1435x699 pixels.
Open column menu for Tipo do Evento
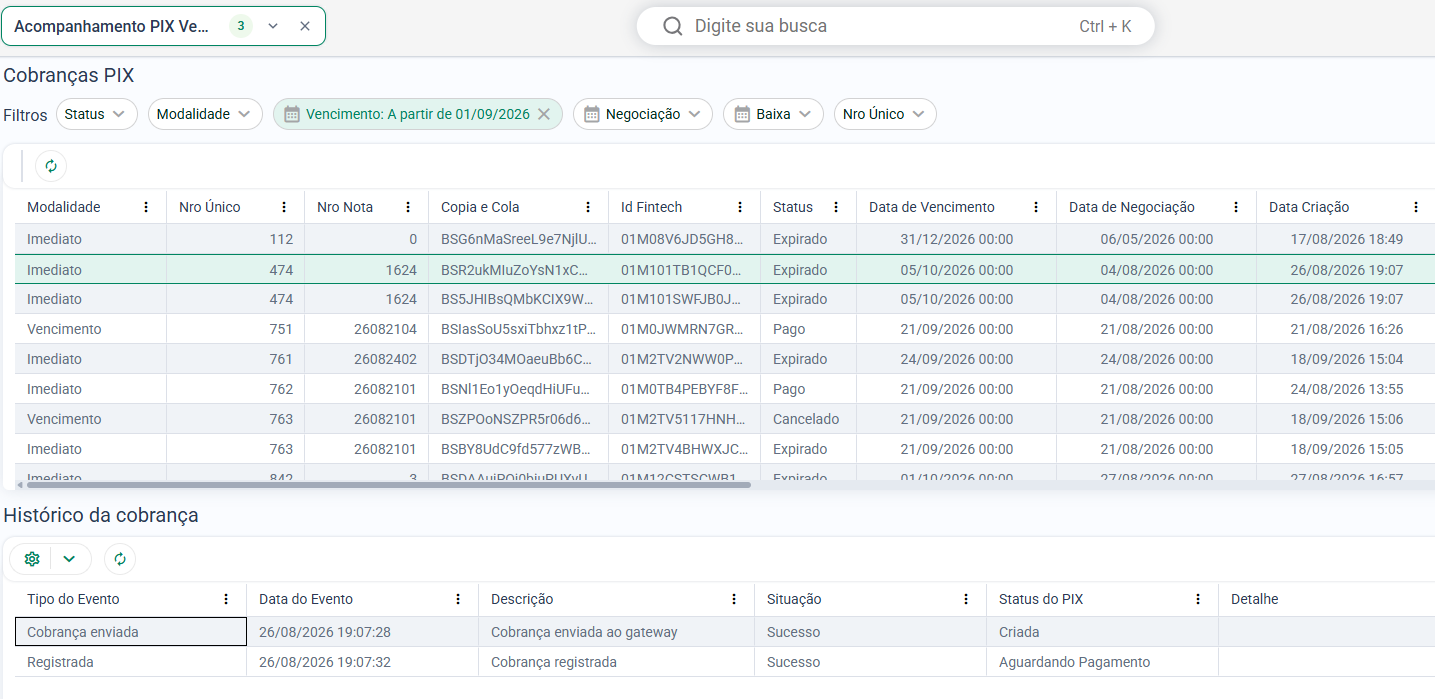pyautogui.click(x=226, y=599)
